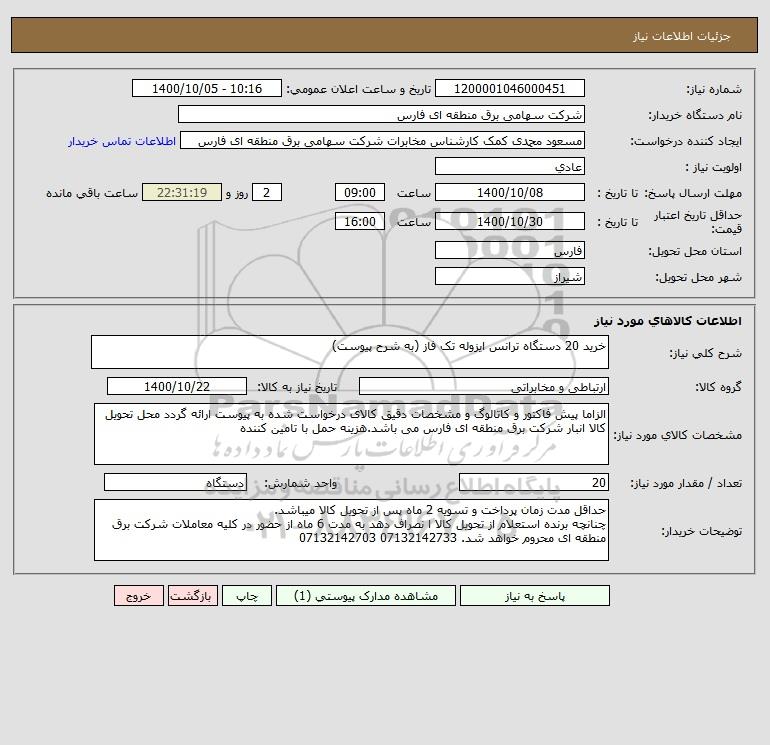Click the label ایجاد کننده درخواست
Viewport: 770px width, 745px height.
(686, 141)
